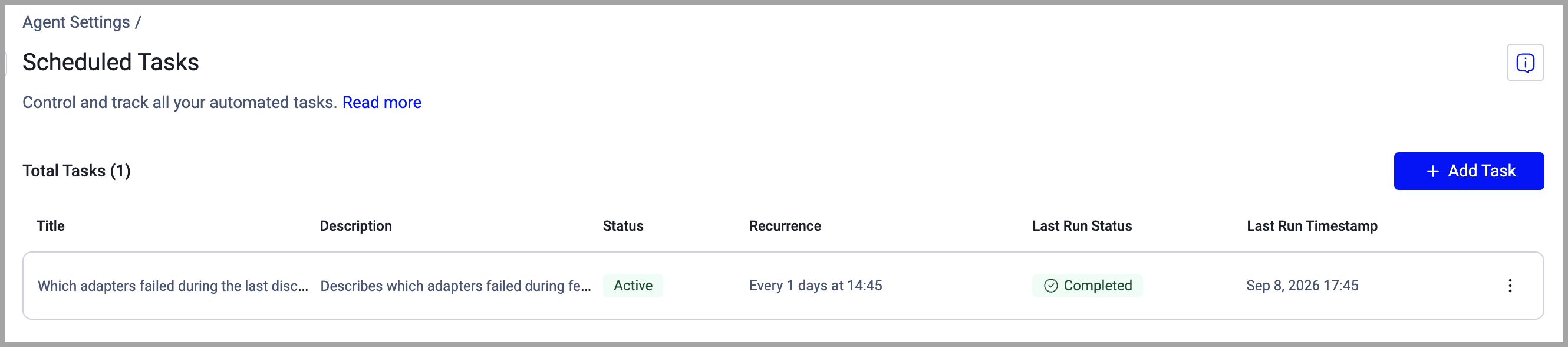Click the Description column header
1568x347 pixels.
pyautogui.click(x=355, y=225)
